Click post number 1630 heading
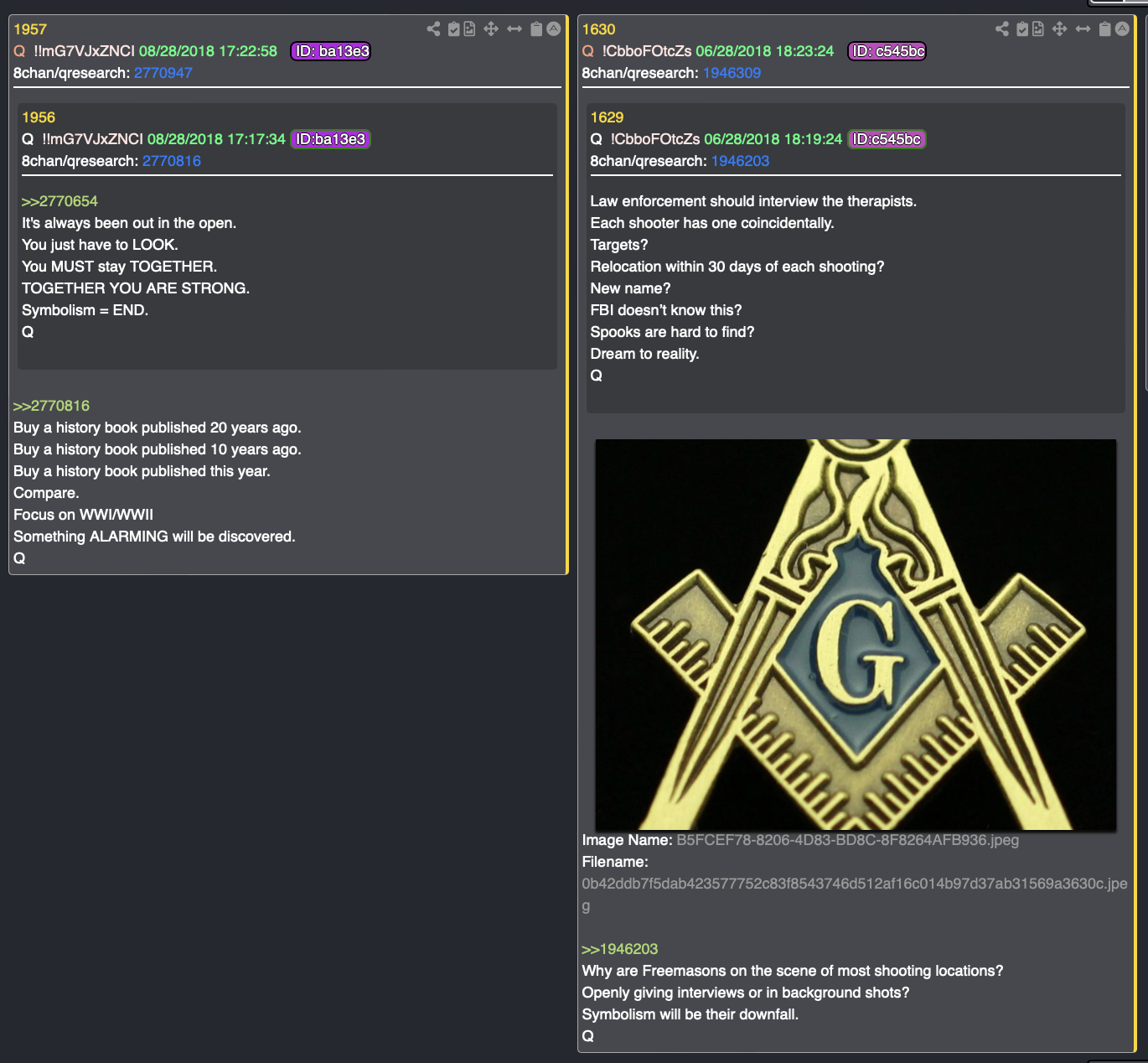Screen dimensions: 1148x1063 pyautogui.click(x=599, y=29)
